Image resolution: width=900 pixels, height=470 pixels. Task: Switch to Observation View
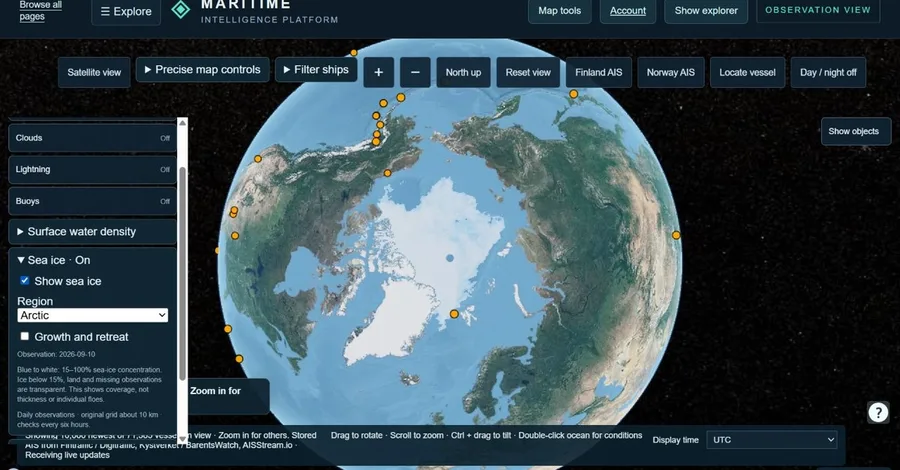pos(818,10)
